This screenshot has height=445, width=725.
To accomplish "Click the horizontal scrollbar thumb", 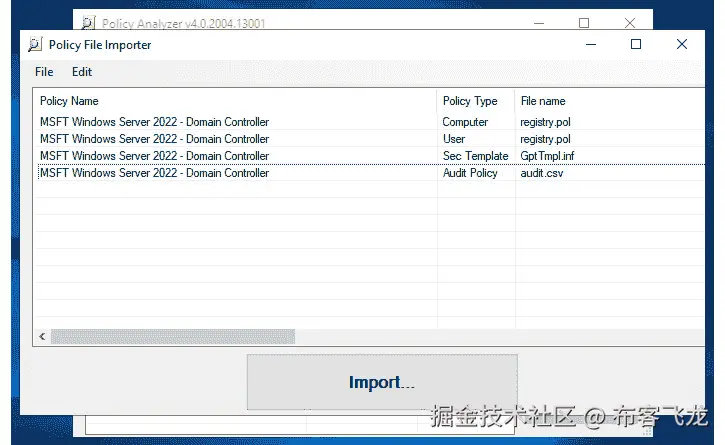I will (172, 336).
